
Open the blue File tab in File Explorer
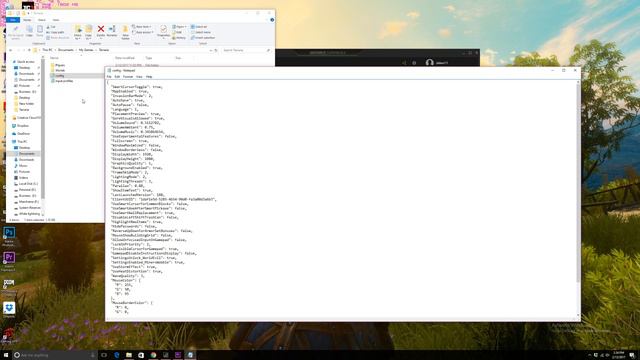(x=13, y=20)
